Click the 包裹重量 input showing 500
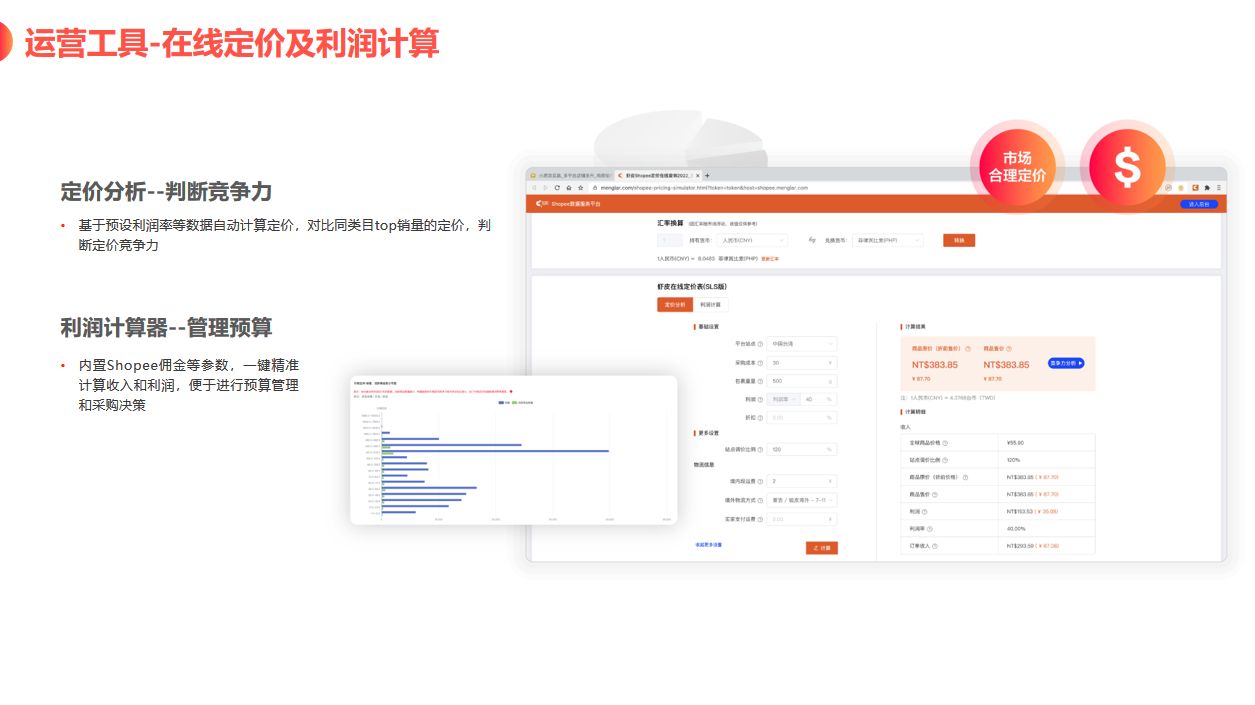 [x=803, y=381]
